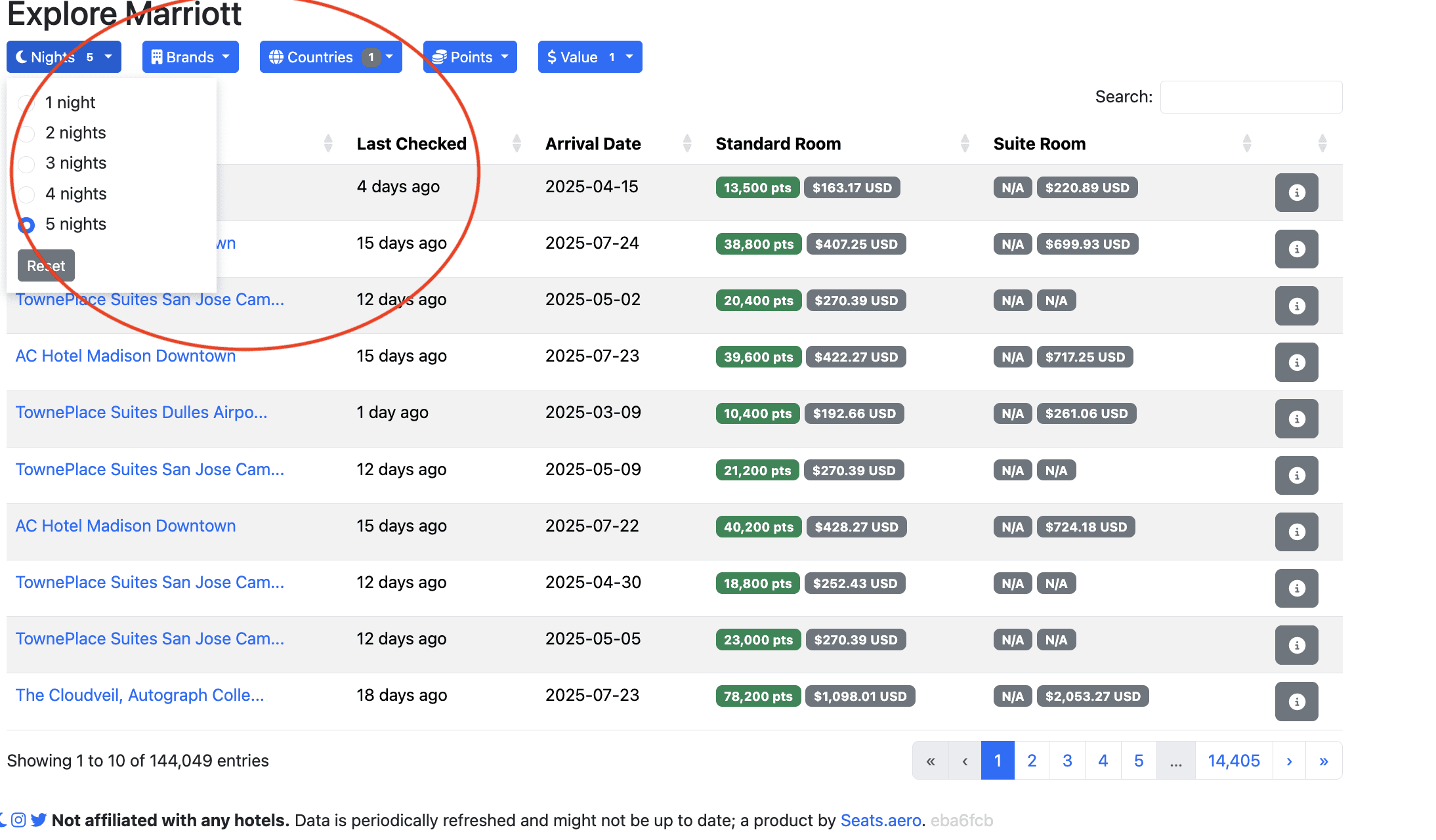Go to results page 5
1436x840 pixels.
pyautogui.click(x=1139, y=761)
